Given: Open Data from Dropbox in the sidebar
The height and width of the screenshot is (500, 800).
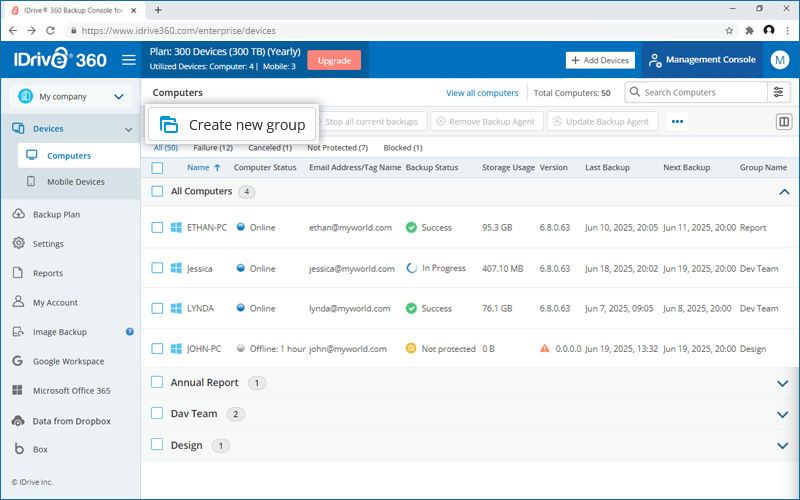Looking at the screenshot, I should pyautogui.click(x=71, y=421).
